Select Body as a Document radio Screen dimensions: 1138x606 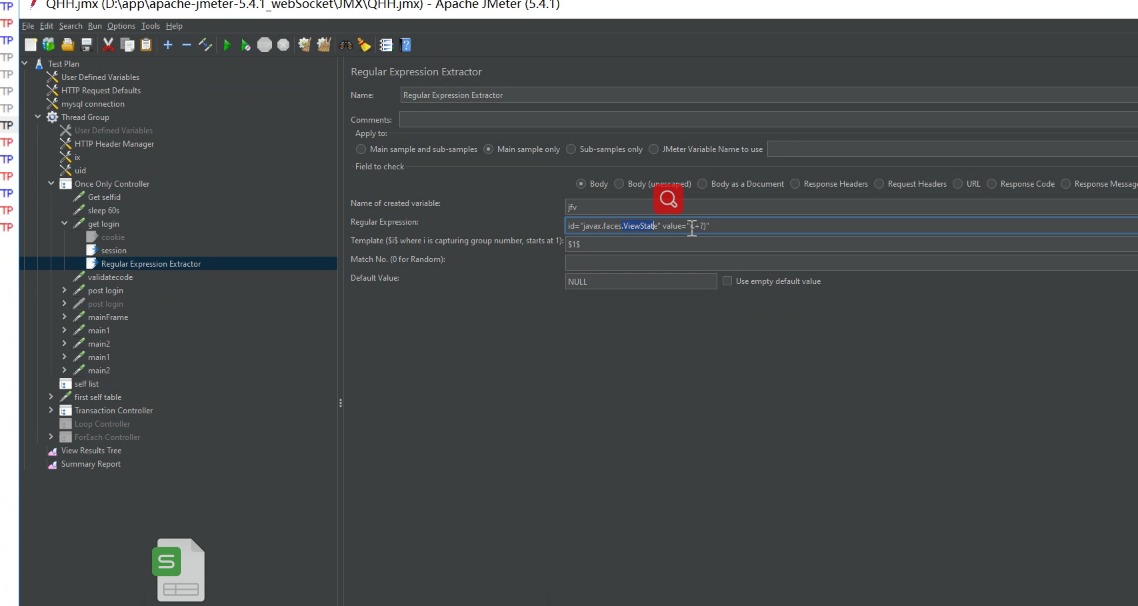703,184
